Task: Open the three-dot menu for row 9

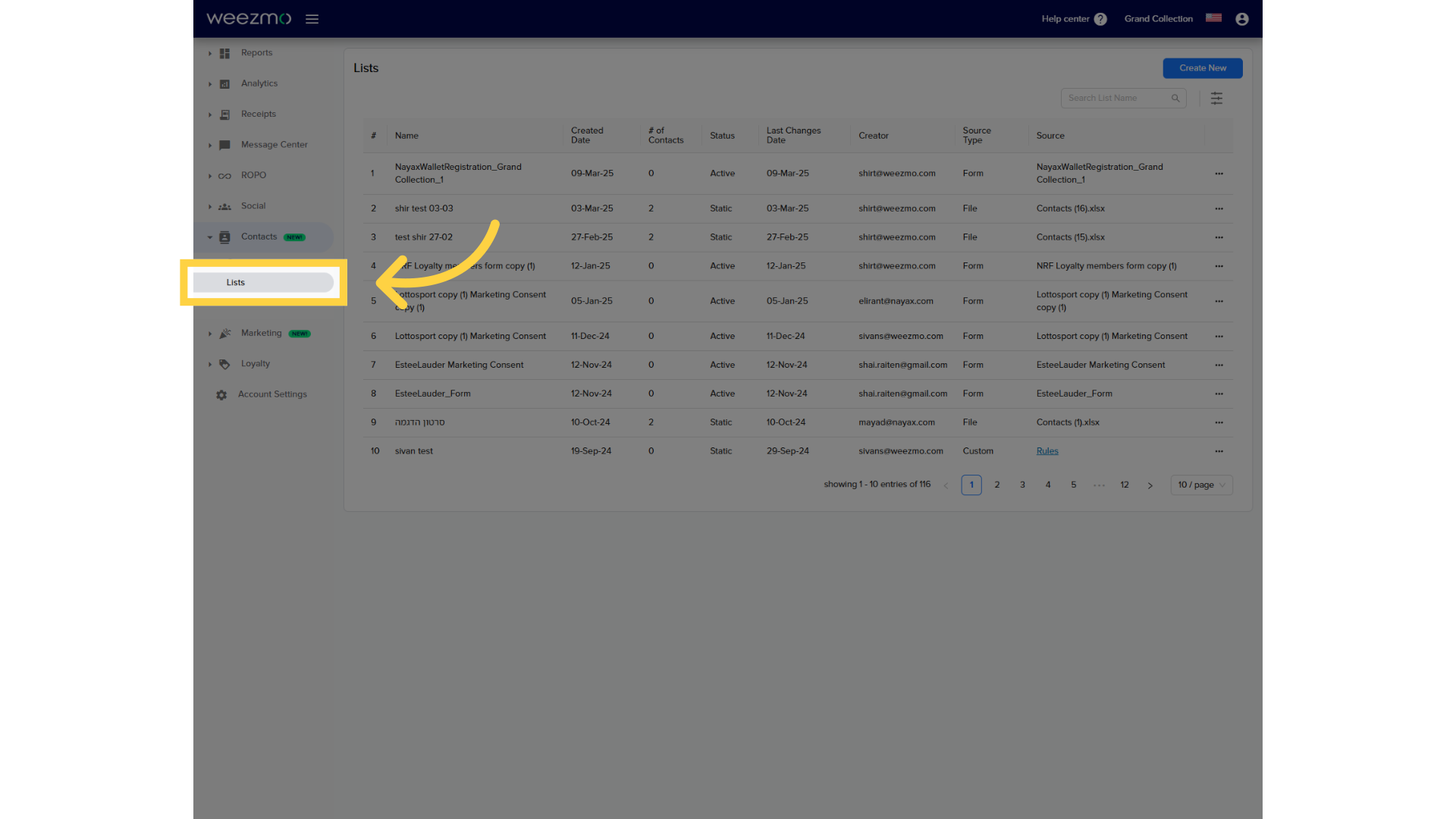Action: (1219, 422)
